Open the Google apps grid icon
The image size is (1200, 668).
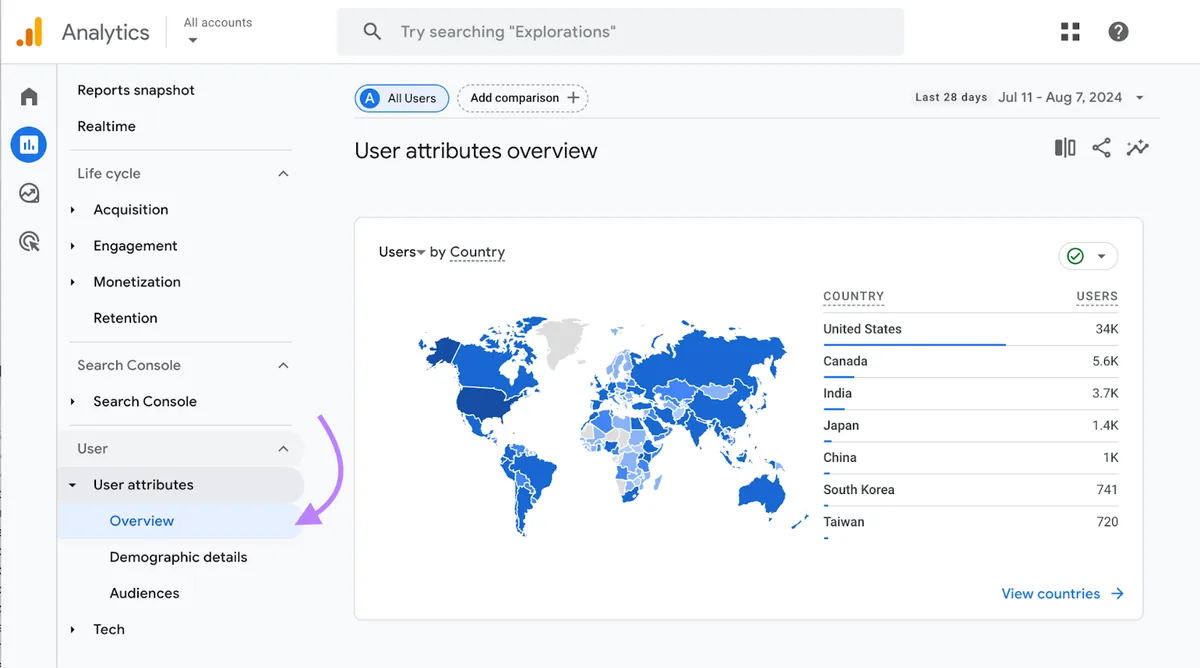click(1070, 32)
